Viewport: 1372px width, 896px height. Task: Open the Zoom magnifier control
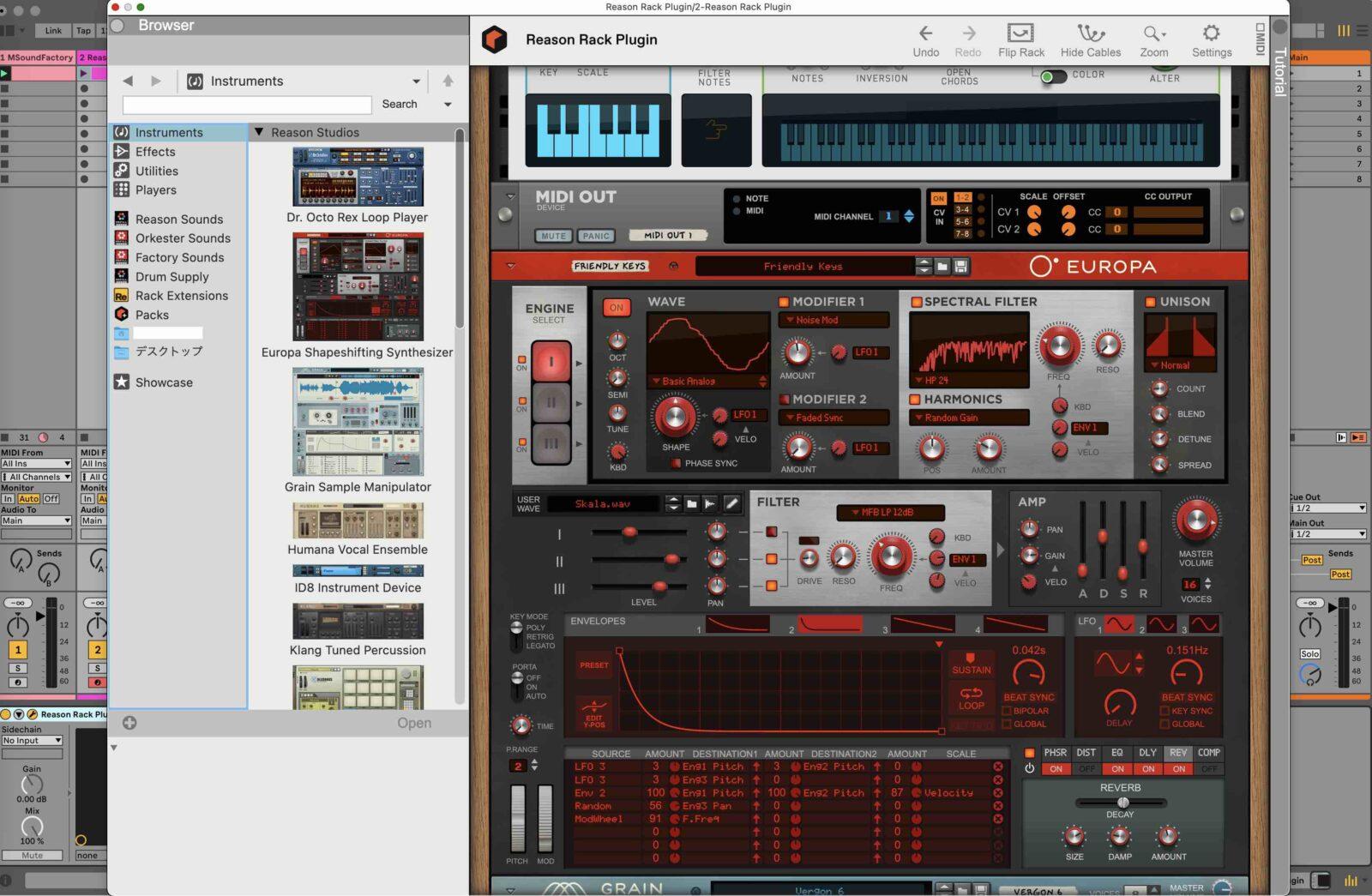(x=1153, y=33)
